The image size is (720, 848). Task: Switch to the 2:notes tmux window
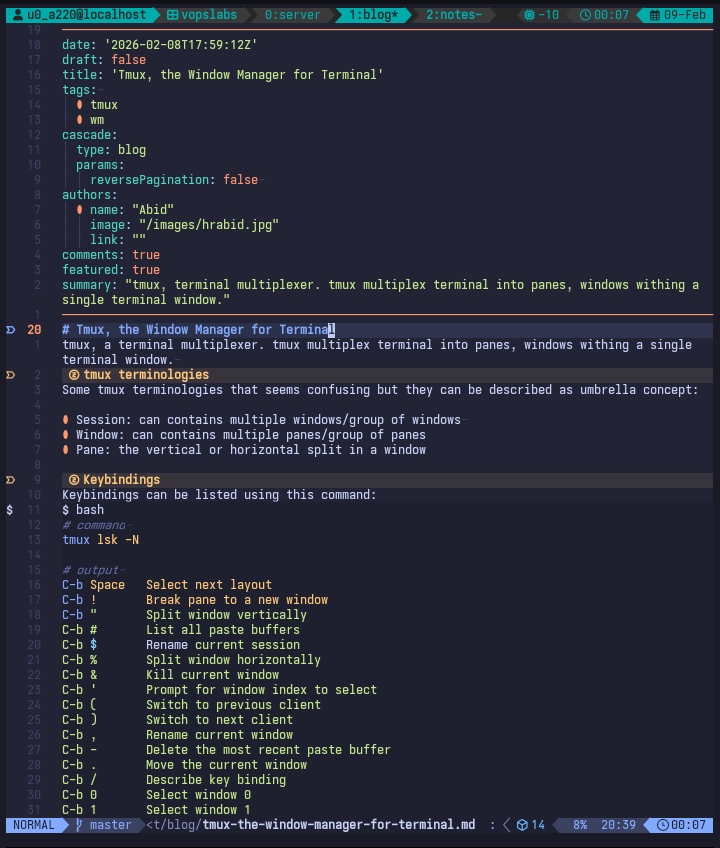click(453, 15)
